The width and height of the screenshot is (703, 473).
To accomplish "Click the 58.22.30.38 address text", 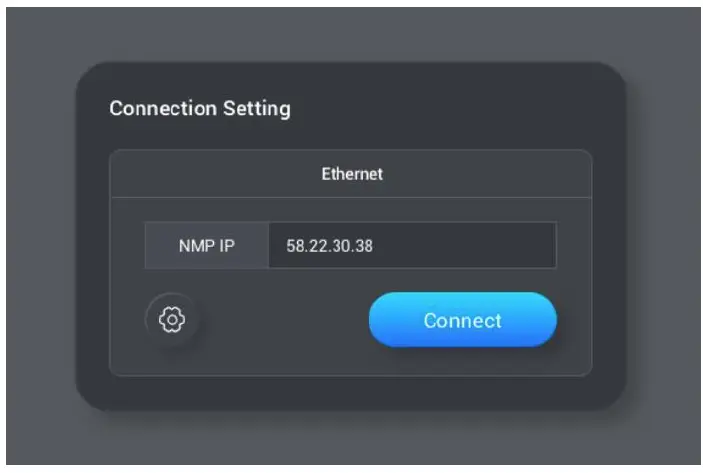I will pyautogui.click(x=330, y=245).
